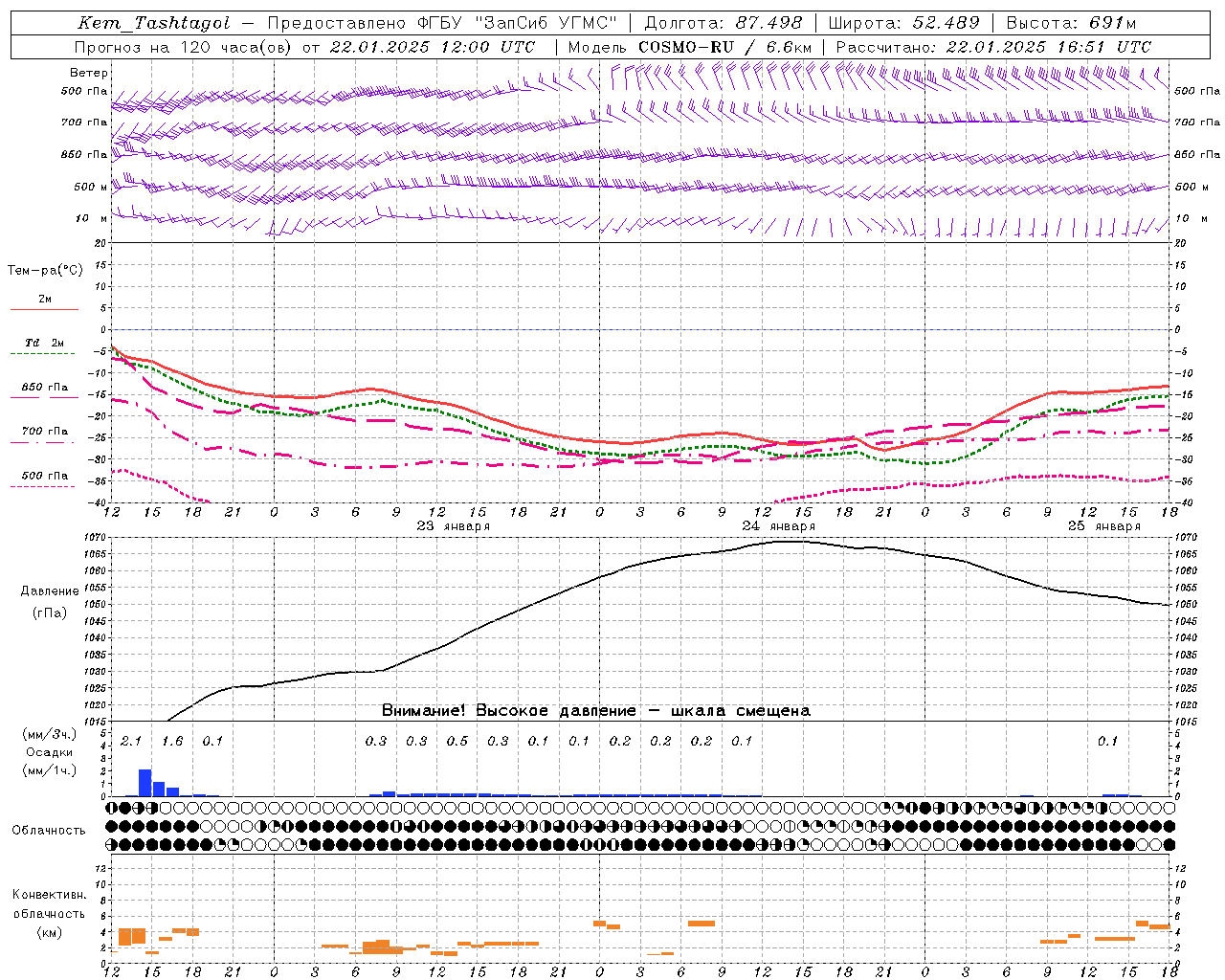Click the 2.1 precipitation amount
The height and width of the screenshot is (980, 1225).
(x=131, y=741)
